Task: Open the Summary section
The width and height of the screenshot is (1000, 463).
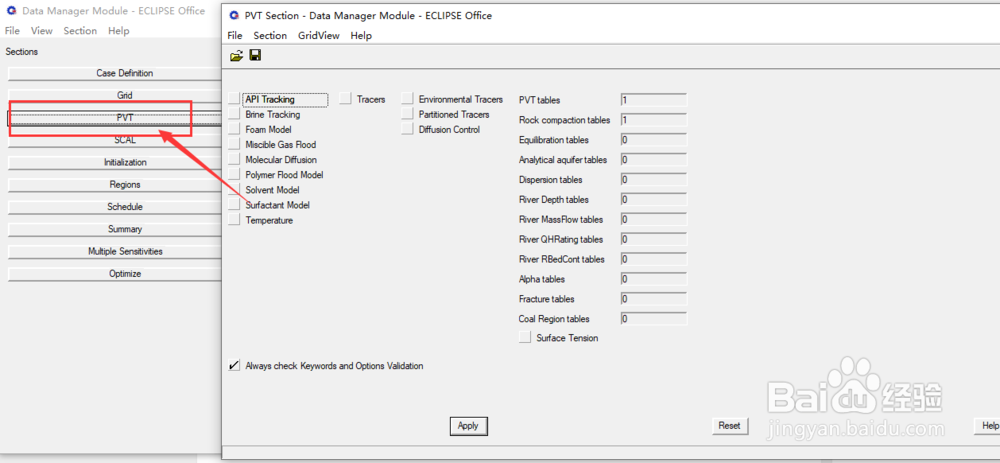Action: pyautogui.click(x=115, y=229)
